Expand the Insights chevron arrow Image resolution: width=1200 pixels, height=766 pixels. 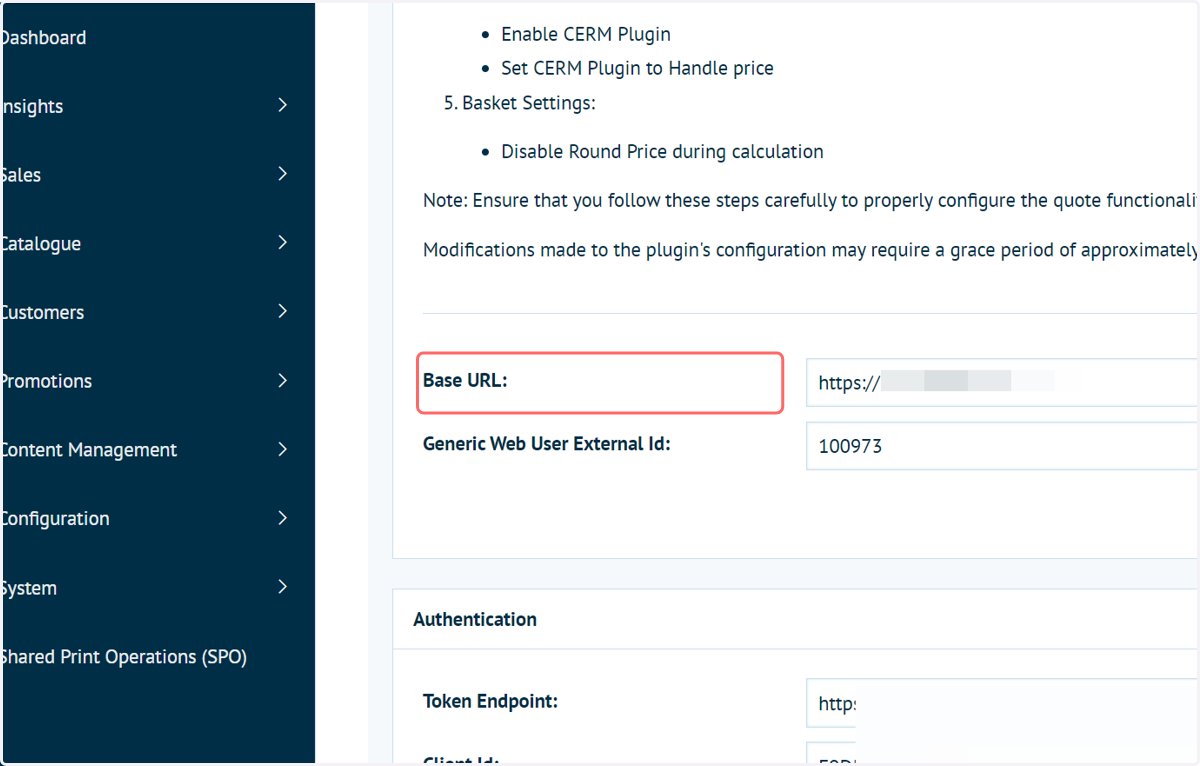coord(283,105)
